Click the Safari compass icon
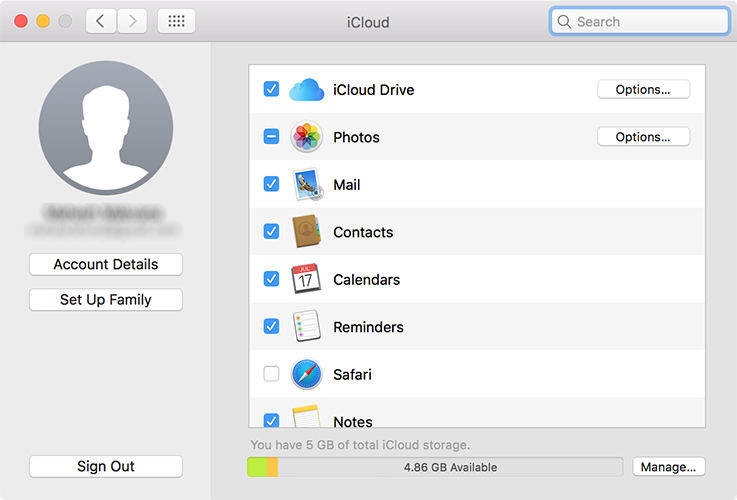The image size is (737, 500). (x=306, y=374)
